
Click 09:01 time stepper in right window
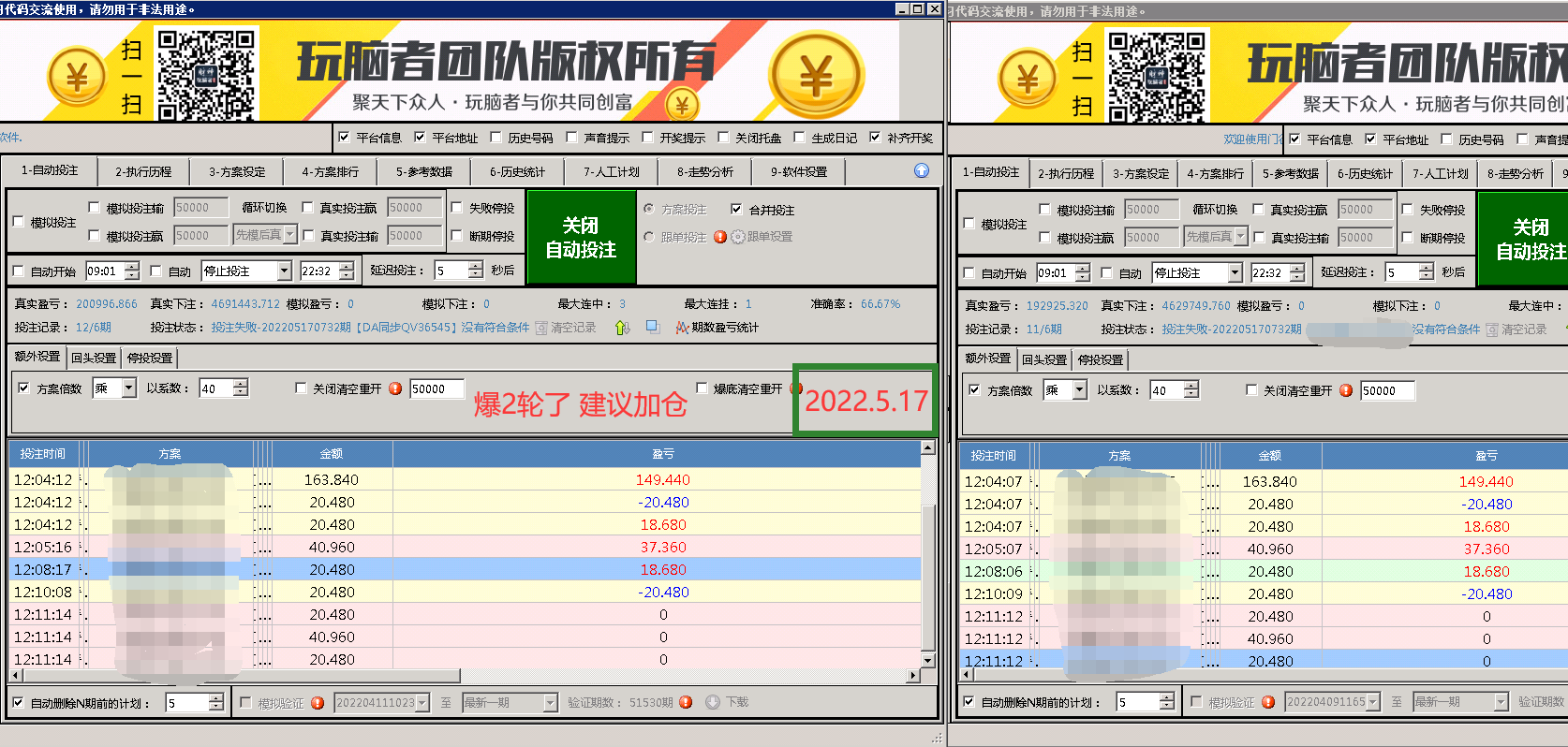click(x=1083, y=272)
